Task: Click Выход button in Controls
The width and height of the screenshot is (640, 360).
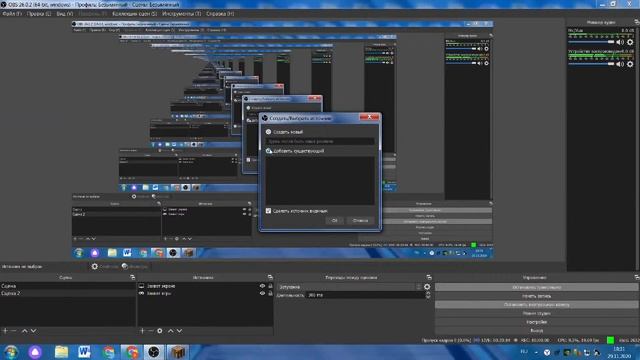Action: click(536, 330)
